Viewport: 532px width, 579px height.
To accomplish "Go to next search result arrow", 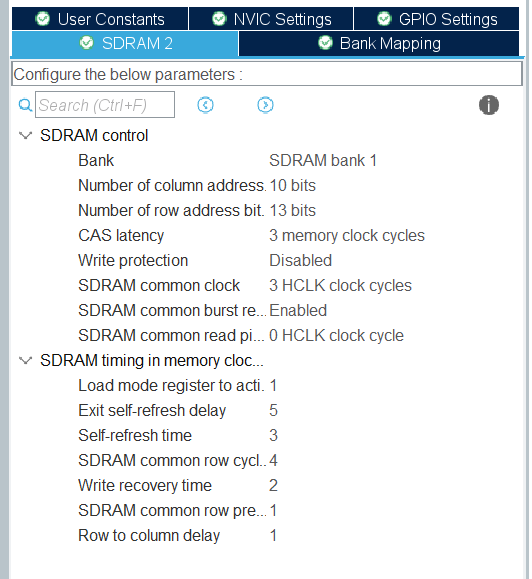I will tap(265, 105).
